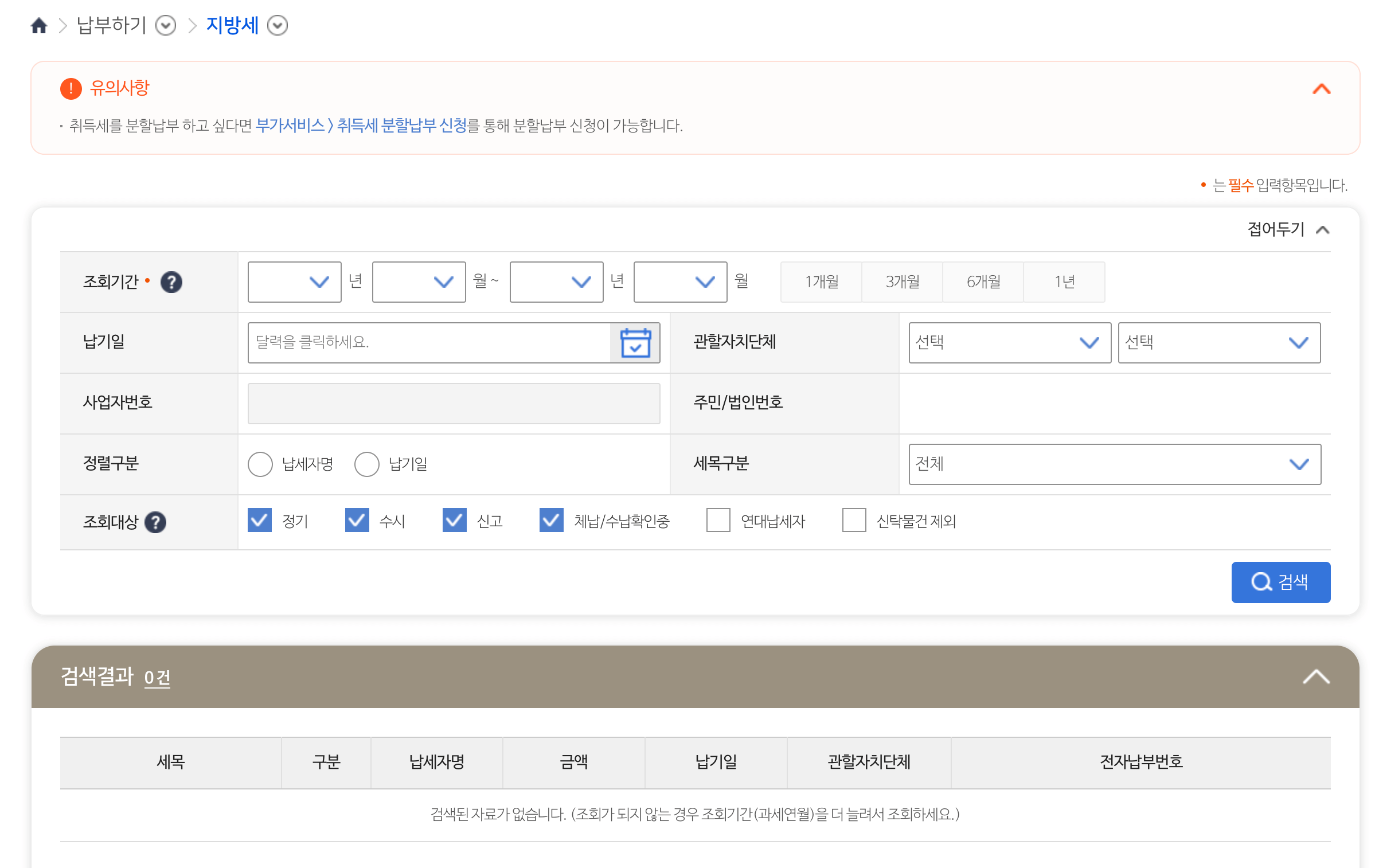
Task: Click the 1개월 period button
Action: (x=821, y=281)
